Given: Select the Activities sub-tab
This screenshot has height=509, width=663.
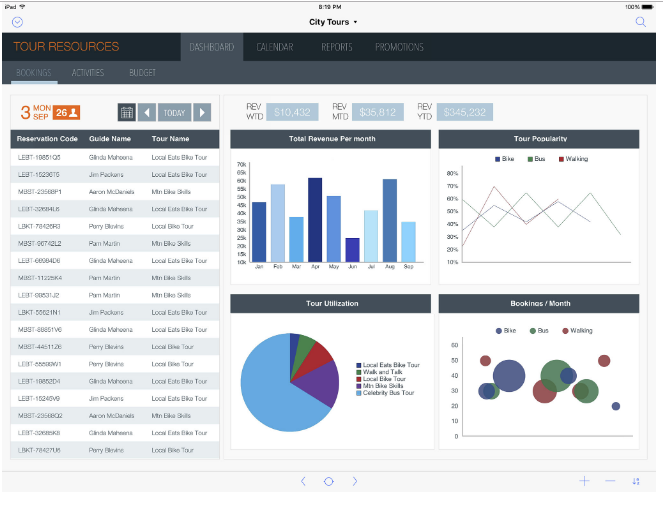Looking at the screenshot, I should (x=88, y=73).
